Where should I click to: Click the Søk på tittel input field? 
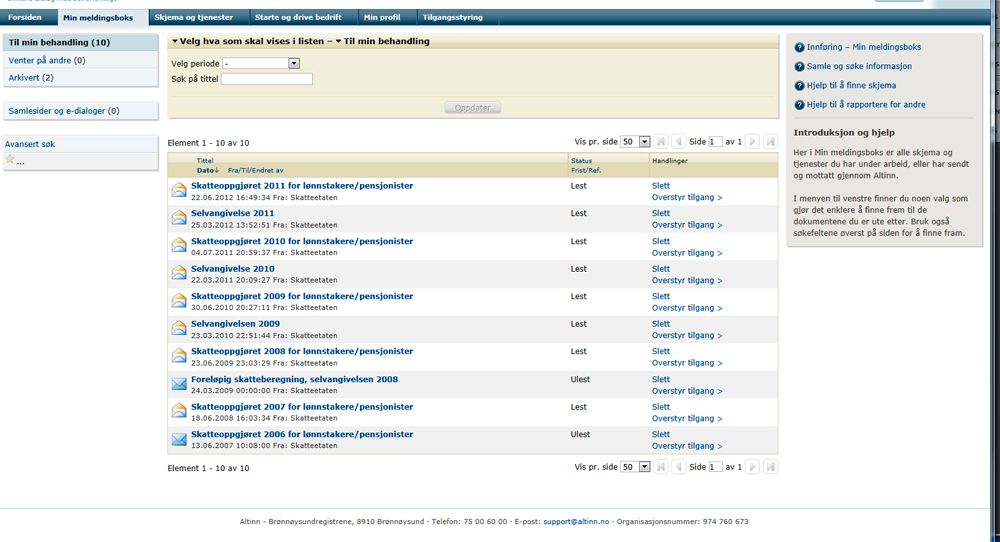click(x=267, y=79)
